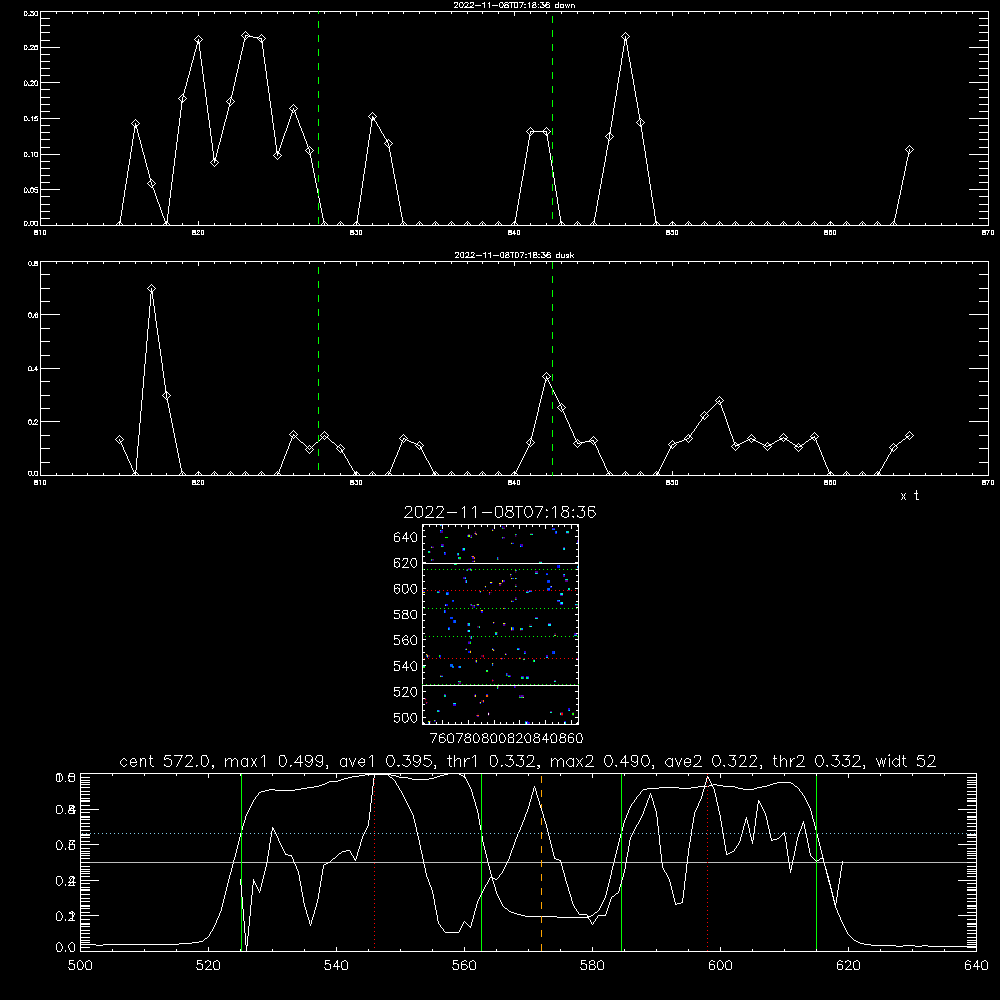
Task: Click the 'thr2 0.332' value in the header
Action: 818,761
